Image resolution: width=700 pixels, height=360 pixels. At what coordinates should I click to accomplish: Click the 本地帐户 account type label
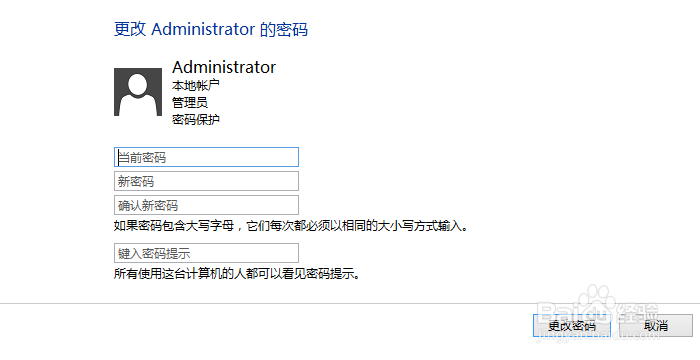pos(196,85)
